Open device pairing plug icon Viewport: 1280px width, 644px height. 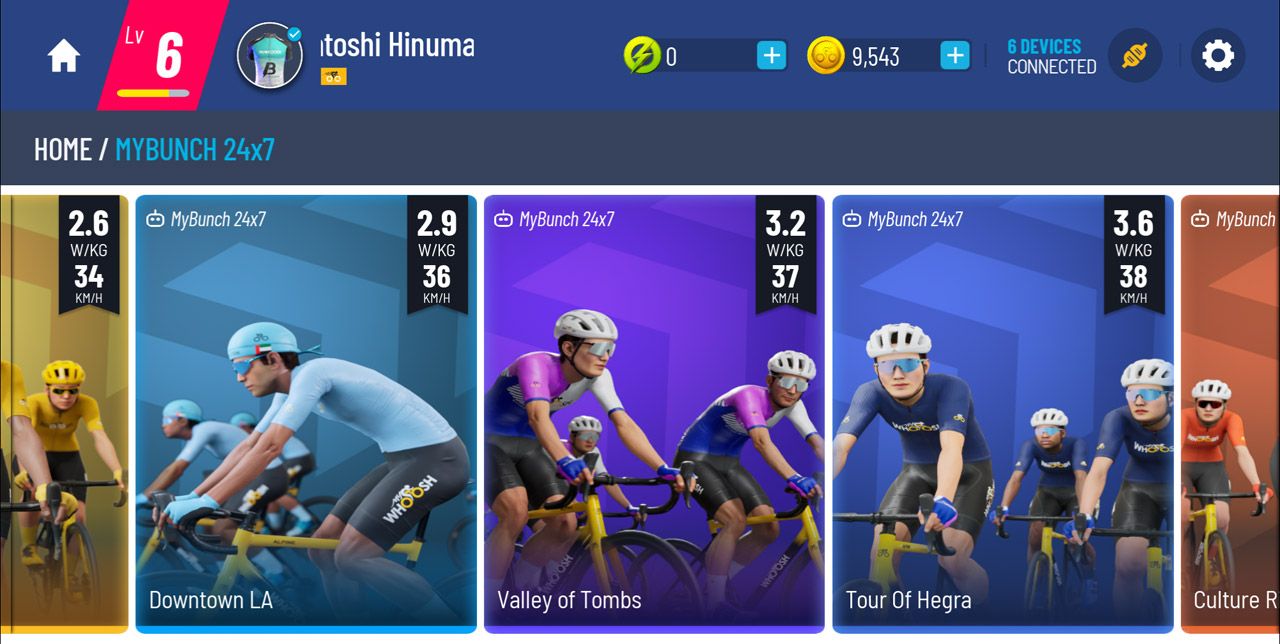coord(1135,56)
